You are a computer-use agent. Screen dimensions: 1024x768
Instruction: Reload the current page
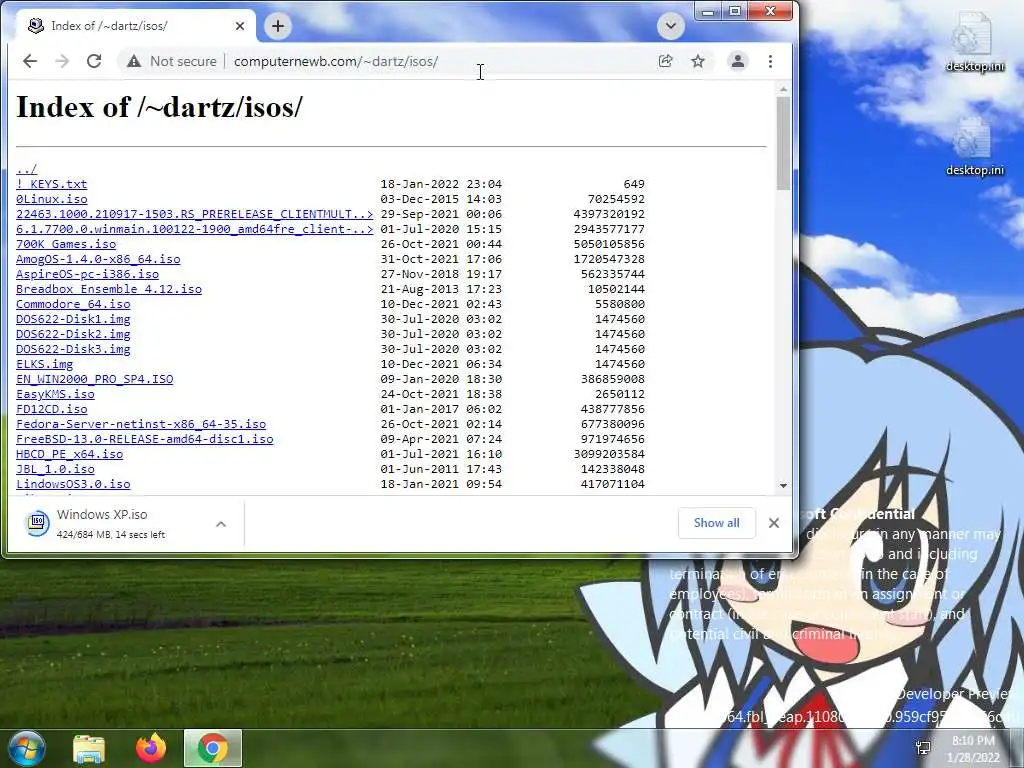[94, 61]
